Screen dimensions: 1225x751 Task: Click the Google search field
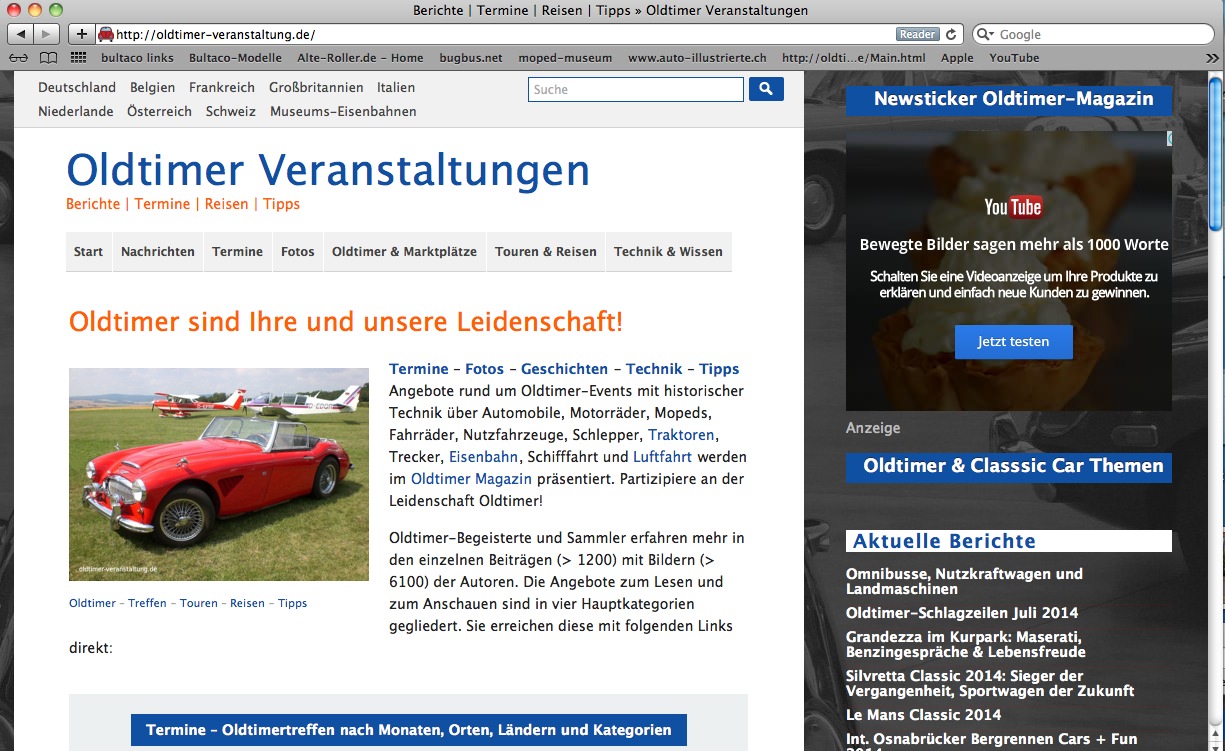(x=1093, y=34)
